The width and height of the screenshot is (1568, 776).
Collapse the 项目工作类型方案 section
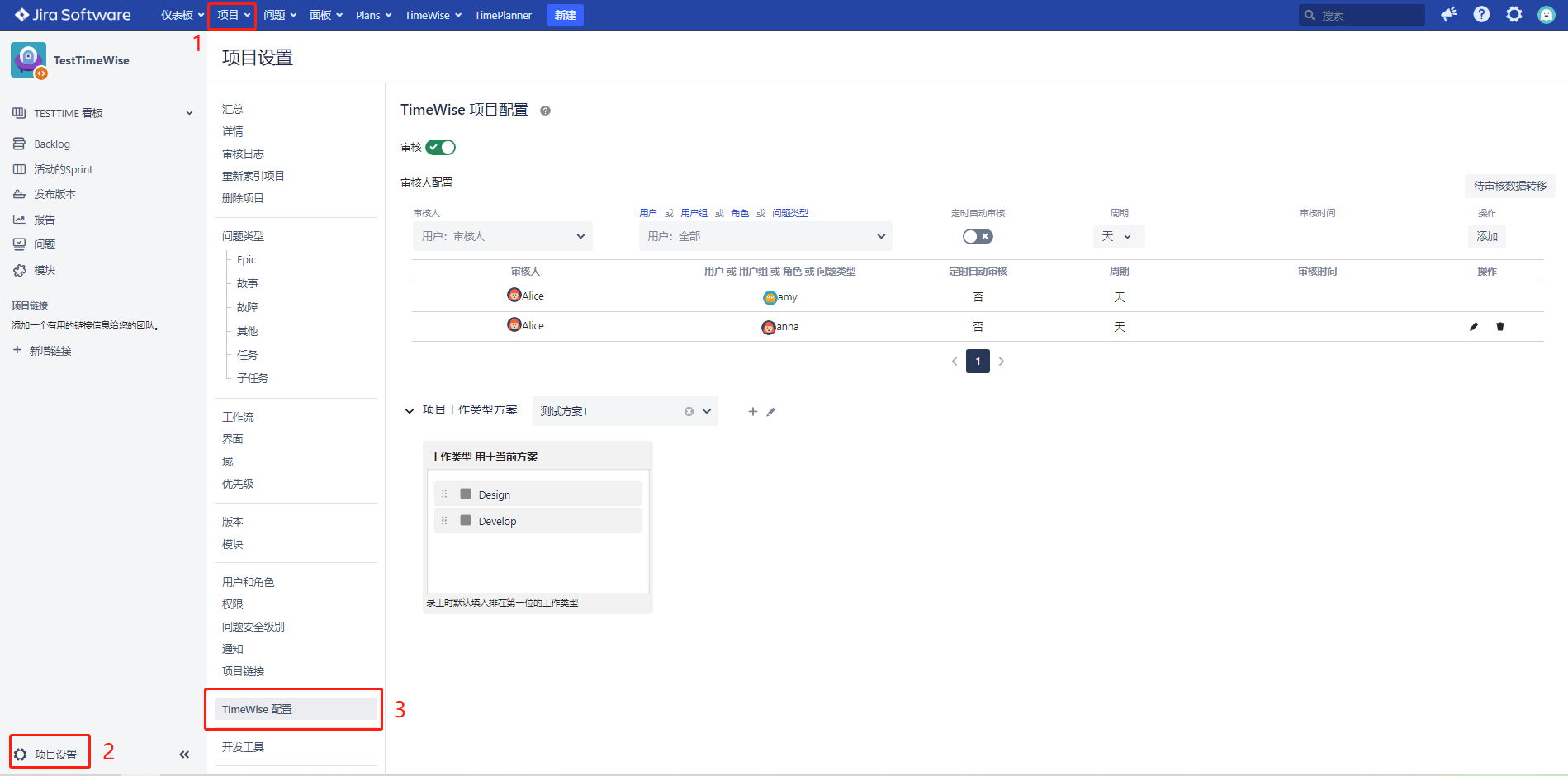coord(410,411)
